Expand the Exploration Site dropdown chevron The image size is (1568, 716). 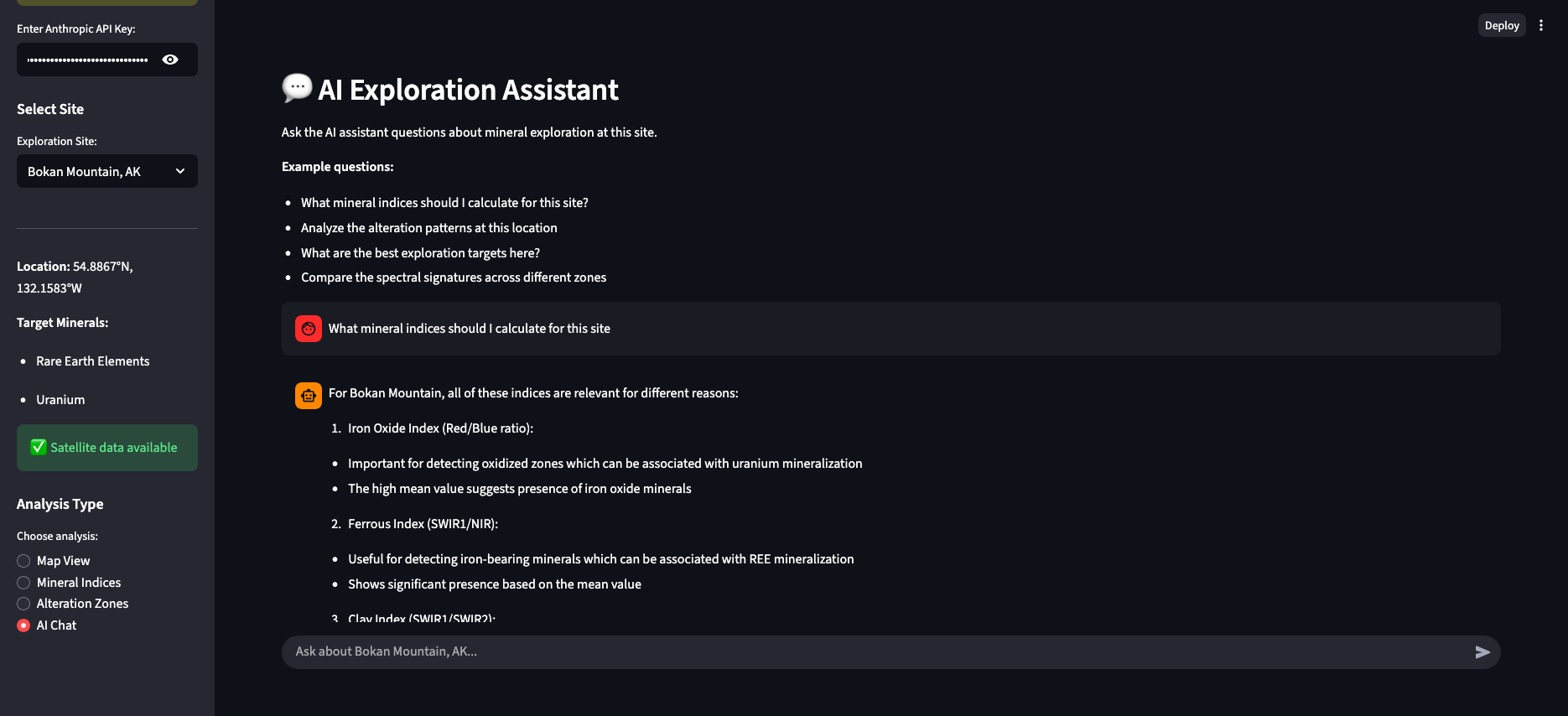click(180, 171)
